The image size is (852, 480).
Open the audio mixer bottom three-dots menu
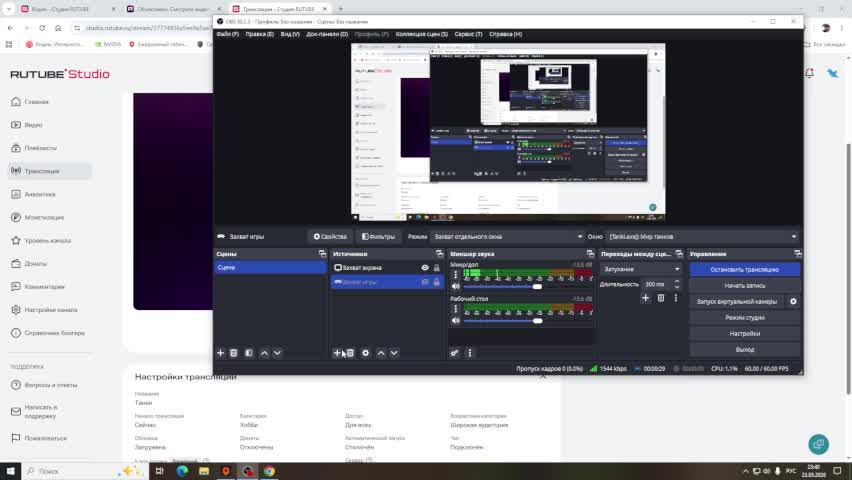(x=470, y=353)
